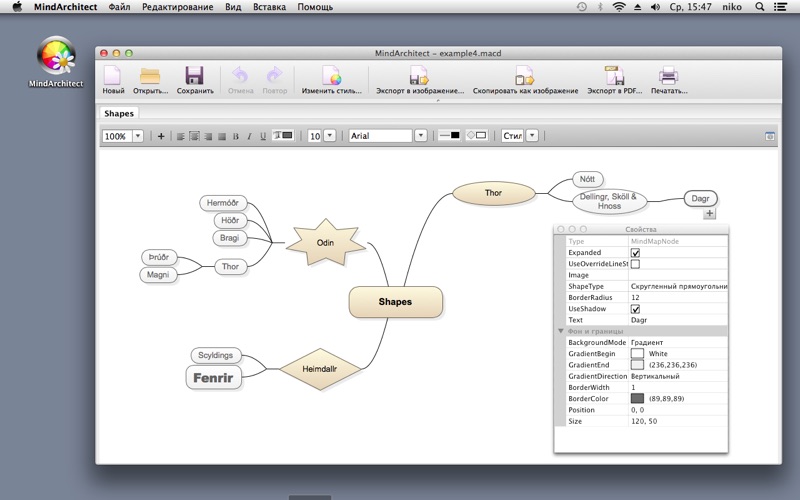
Task: Toggle underline formatting
Action: 263,136
